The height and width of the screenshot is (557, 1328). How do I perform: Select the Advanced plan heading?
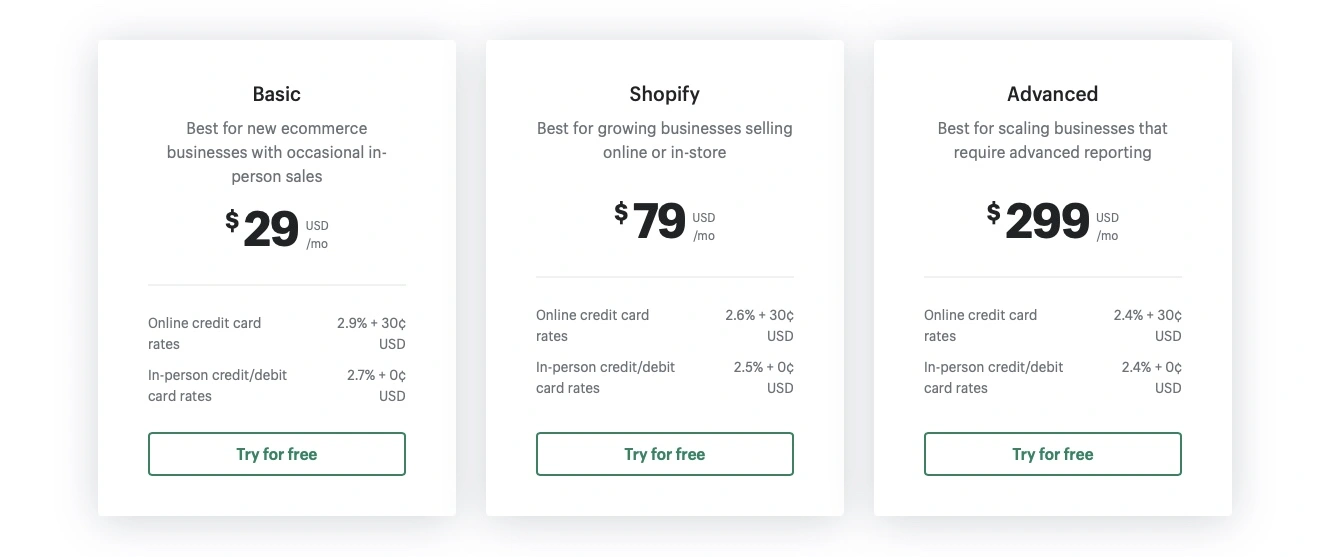coord(1052,94)
